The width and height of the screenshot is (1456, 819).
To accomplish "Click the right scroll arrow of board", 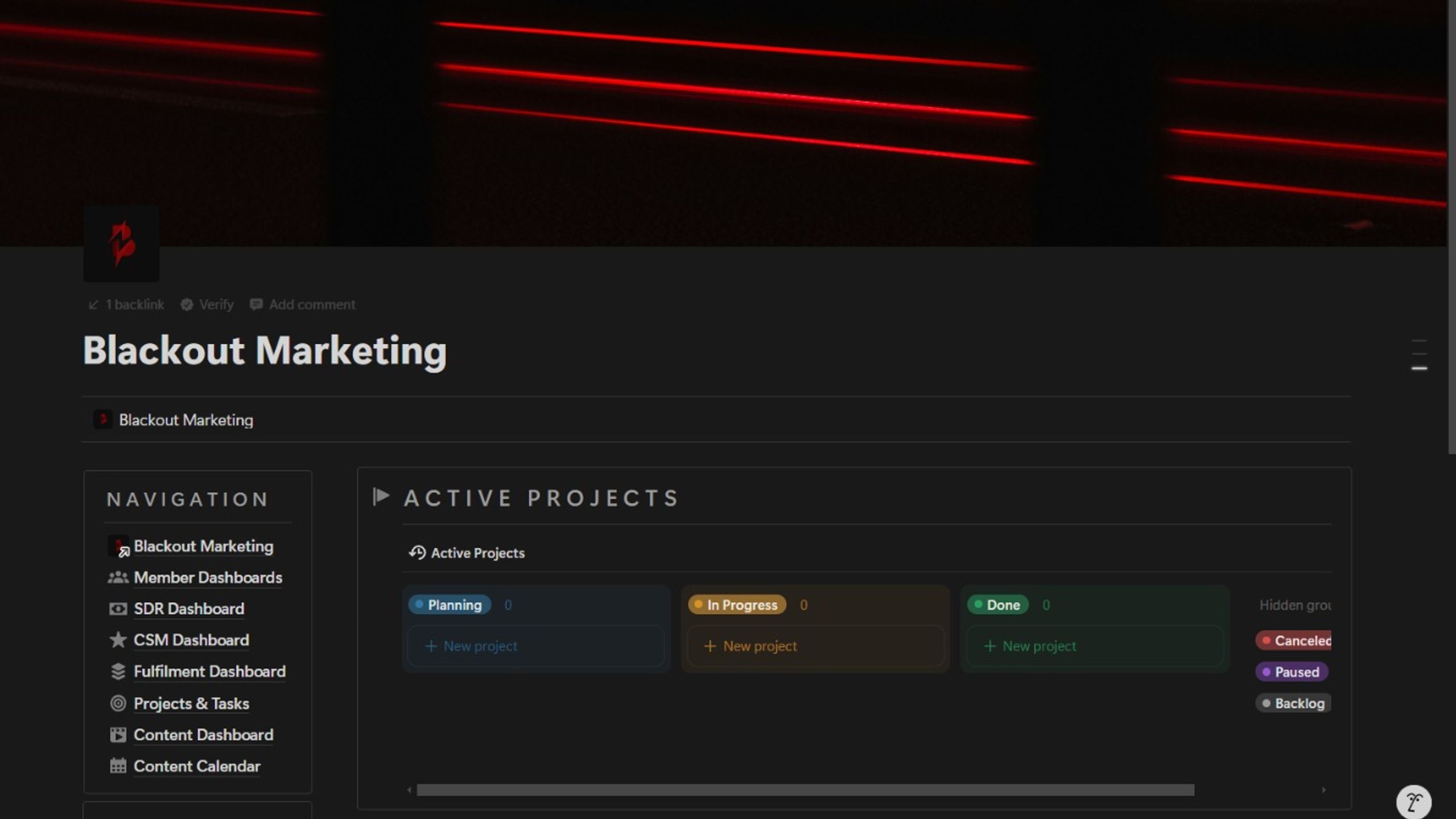I will click(x=1324, y=790).
